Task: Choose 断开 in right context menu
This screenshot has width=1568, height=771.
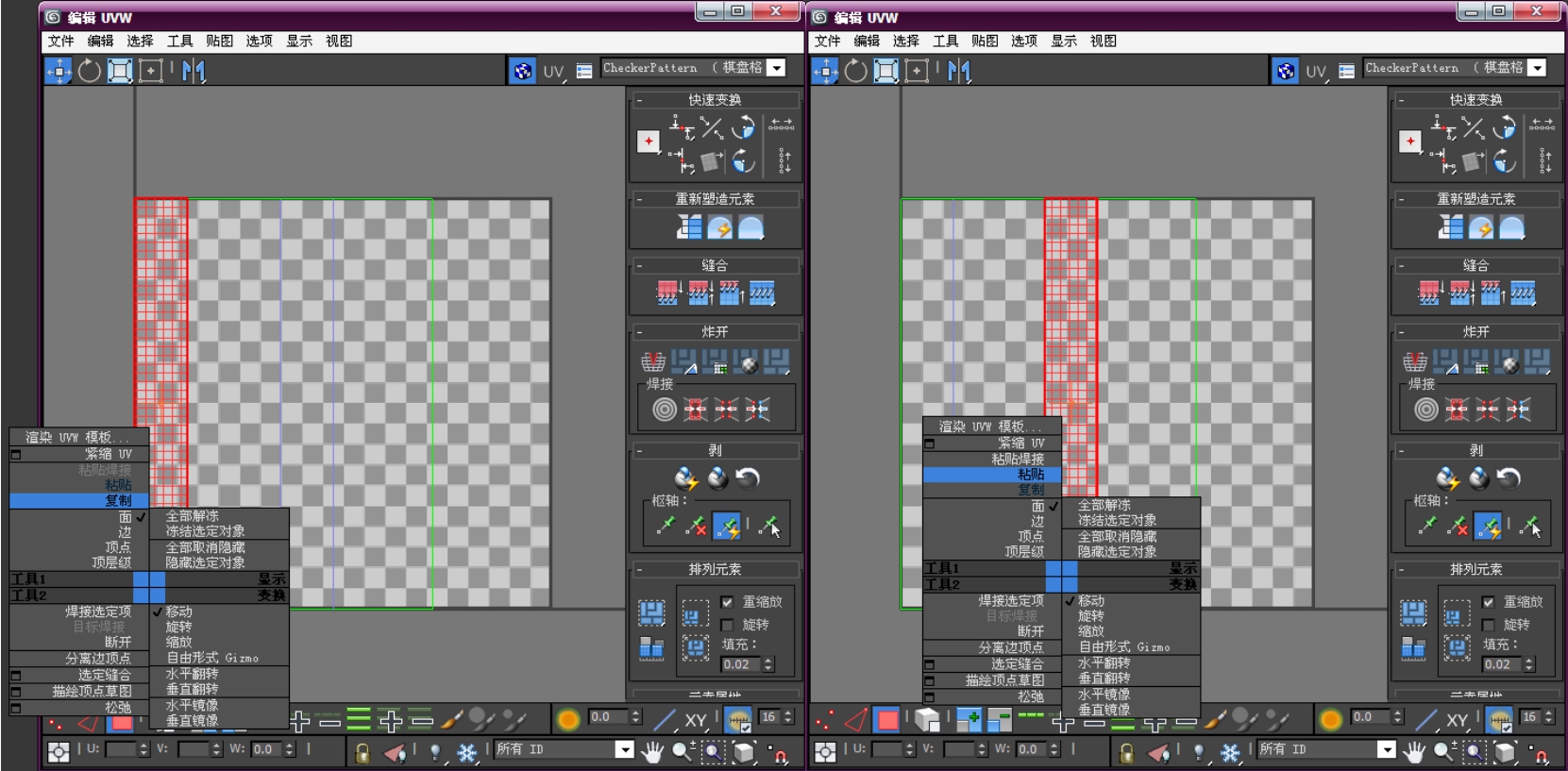Action: 992,631
